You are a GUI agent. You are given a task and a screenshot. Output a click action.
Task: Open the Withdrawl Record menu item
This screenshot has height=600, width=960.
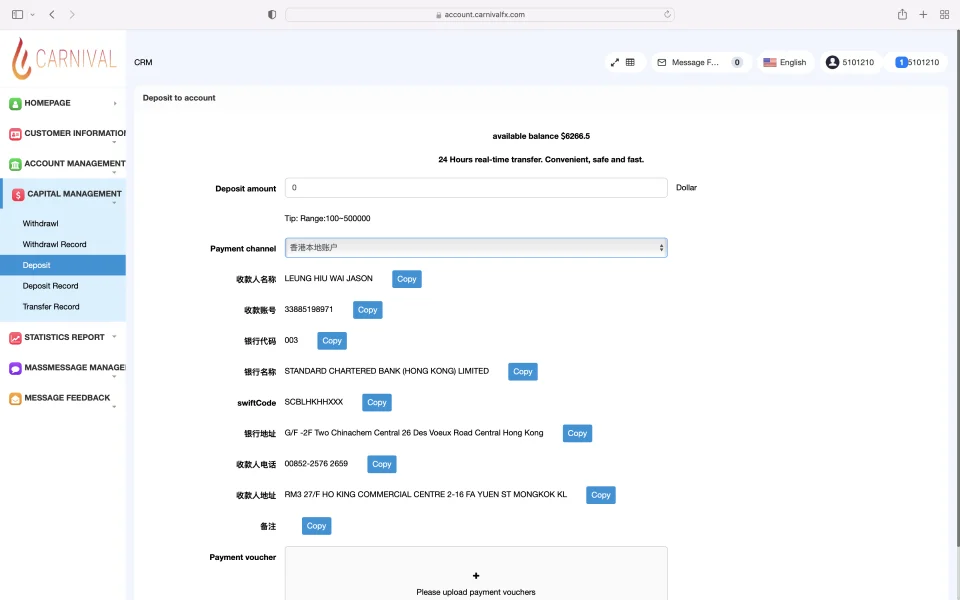tap(55, 244)
